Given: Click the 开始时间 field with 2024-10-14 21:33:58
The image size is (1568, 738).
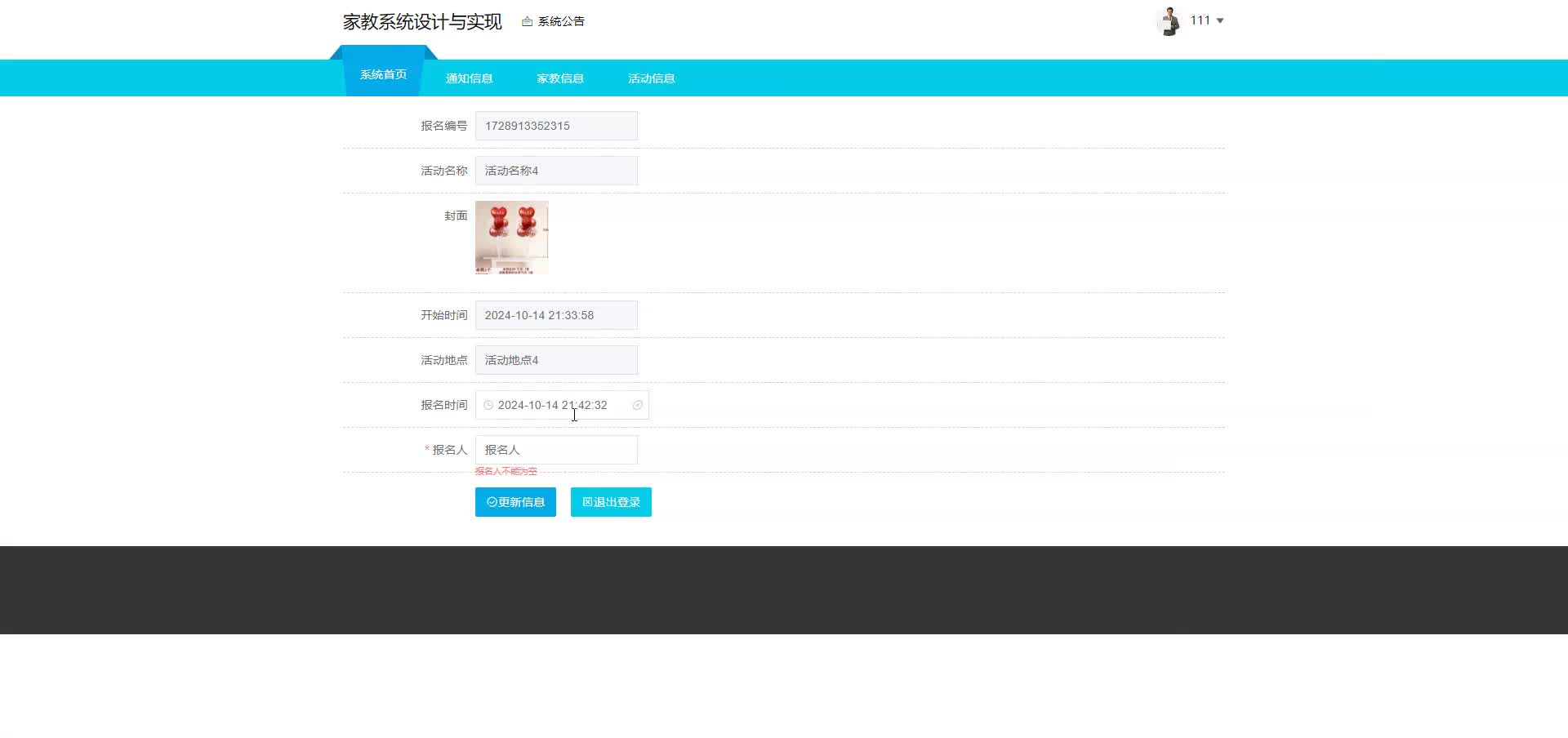Looking at the screenshot, I should click(556, 315).
